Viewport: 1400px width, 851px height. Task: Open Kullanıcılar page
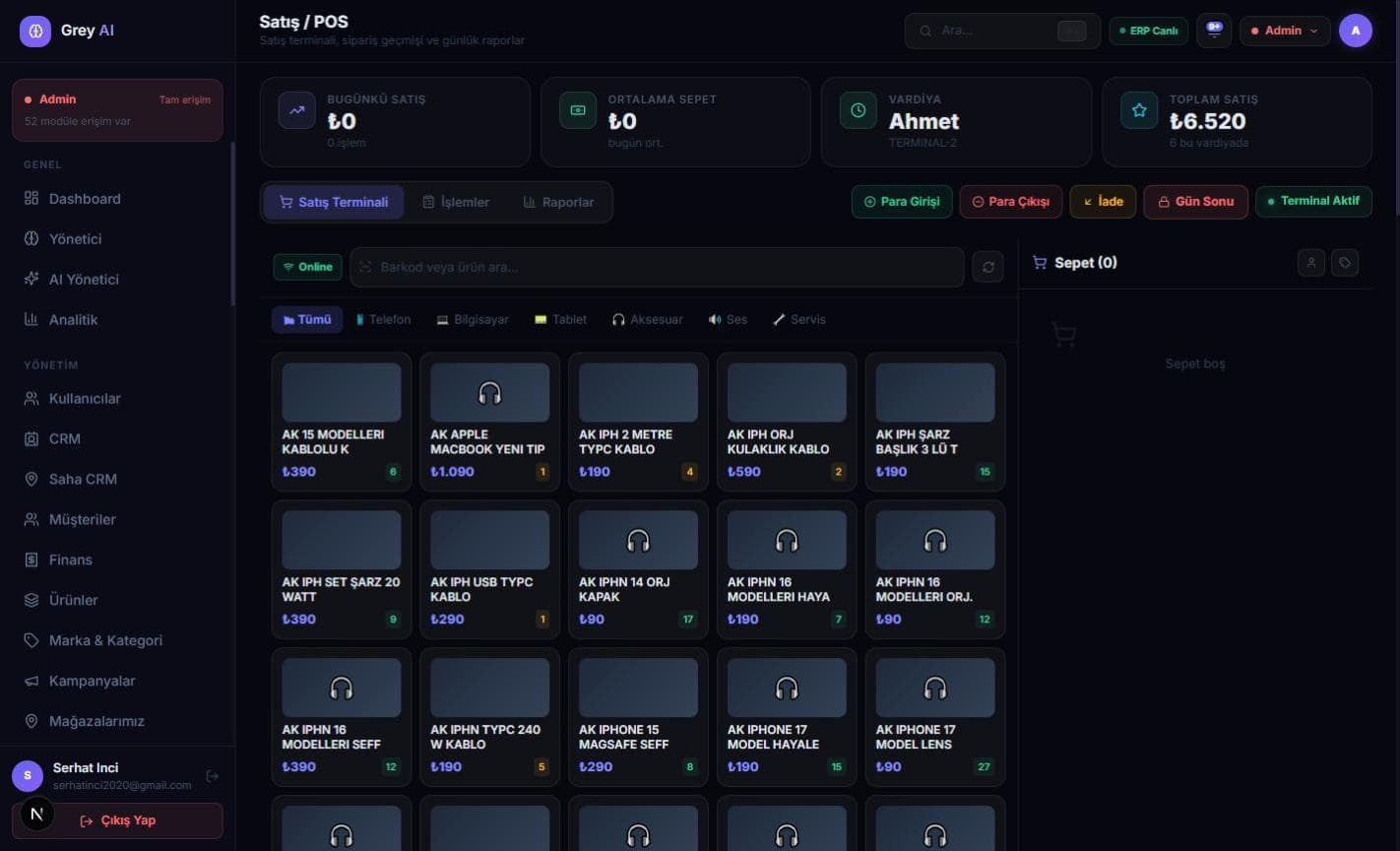point(117,398)
